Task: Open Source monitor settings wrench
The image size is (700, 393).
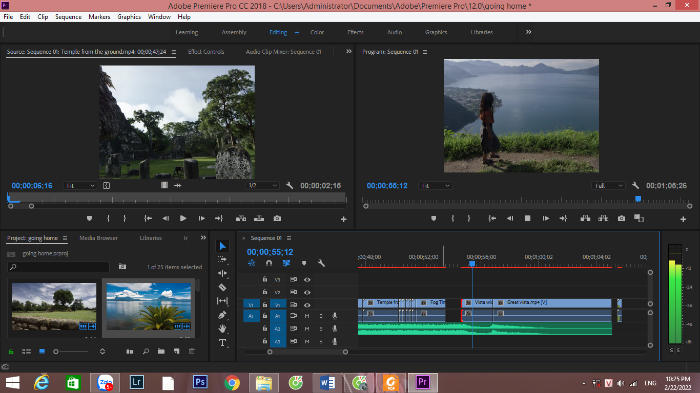Action: tap(289, 185)
